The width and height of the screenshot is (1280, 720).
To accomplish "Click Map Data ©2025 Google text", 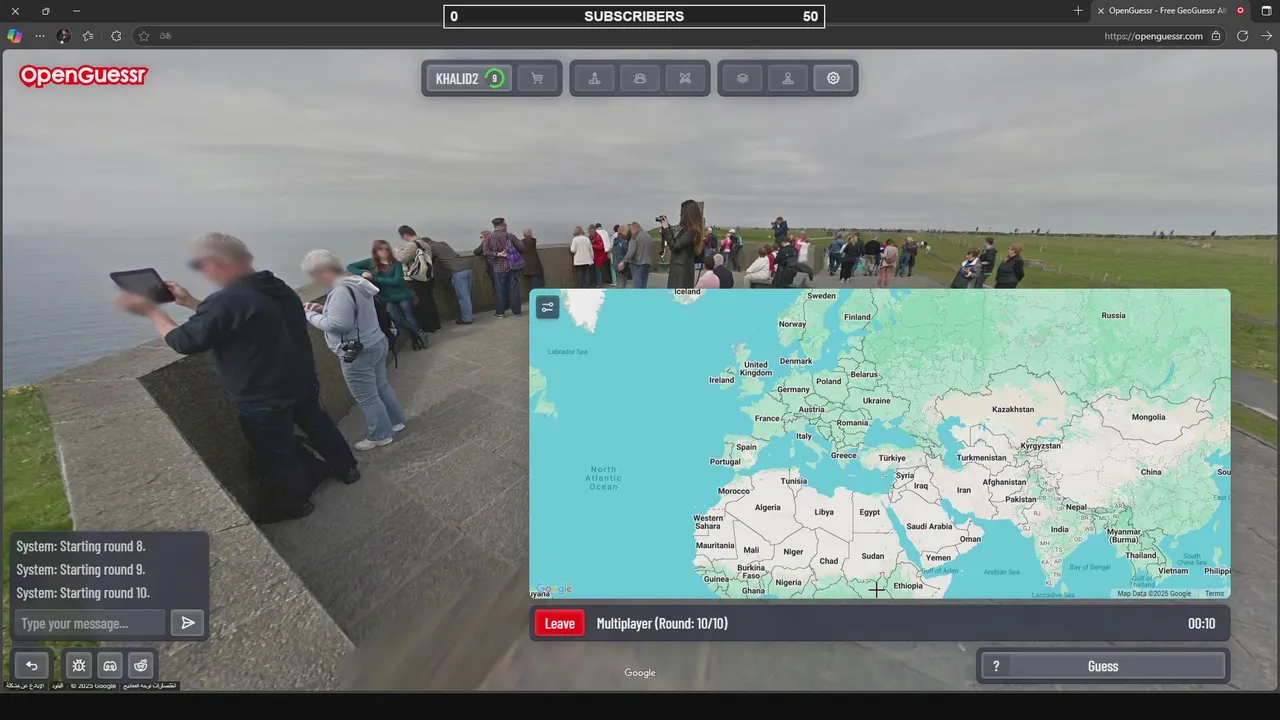I will (1154, 593).
